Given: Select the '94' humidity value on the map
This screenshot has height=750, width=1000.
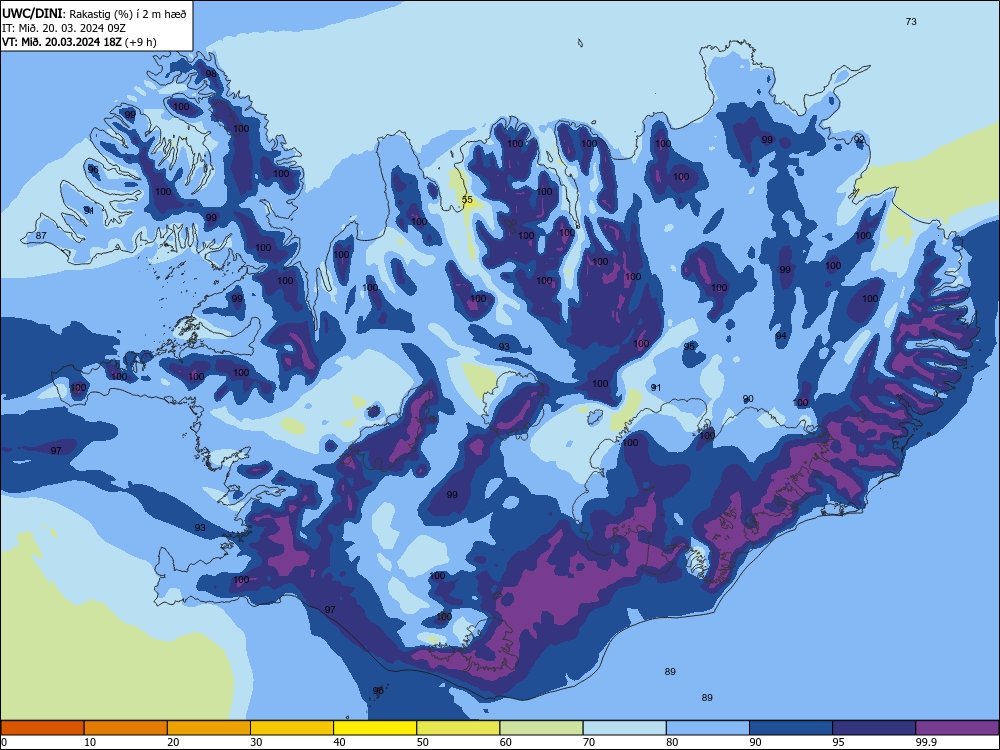Looking at the screenshot, I should coord(781,336).
